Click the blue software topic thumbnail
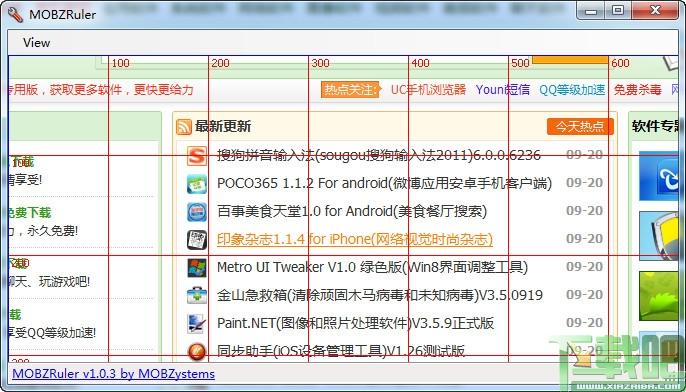This screenshot has width=686, height=392. (x=659, y=176)
